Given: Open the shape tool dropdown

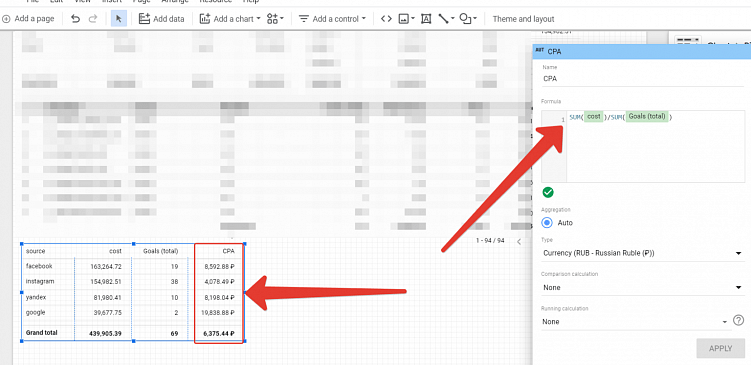Looking at the screenshot, I should point(468,19).
